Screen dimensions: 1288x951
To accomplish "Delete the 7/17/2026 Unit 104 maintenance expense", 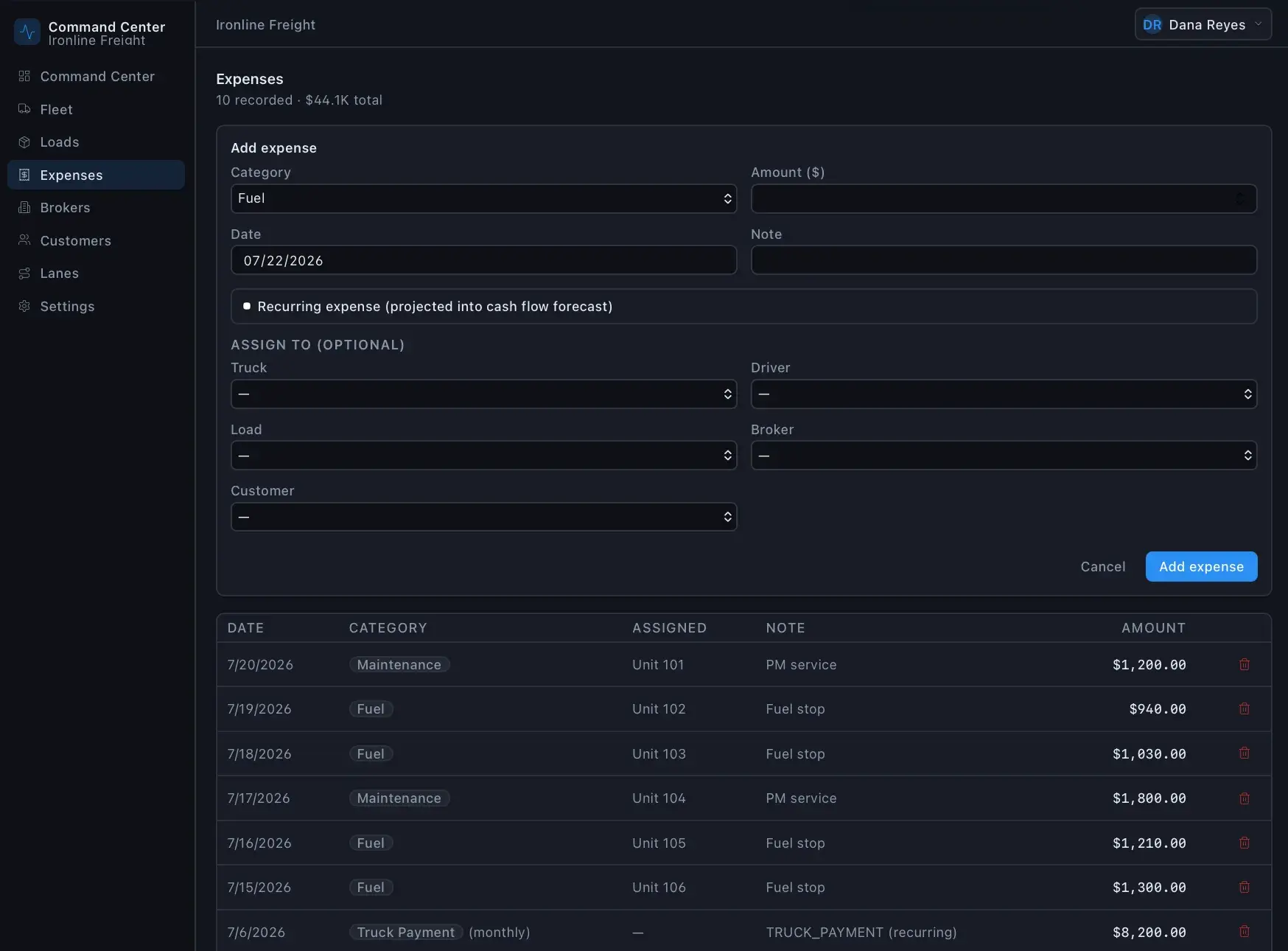I will (1245, 798).
